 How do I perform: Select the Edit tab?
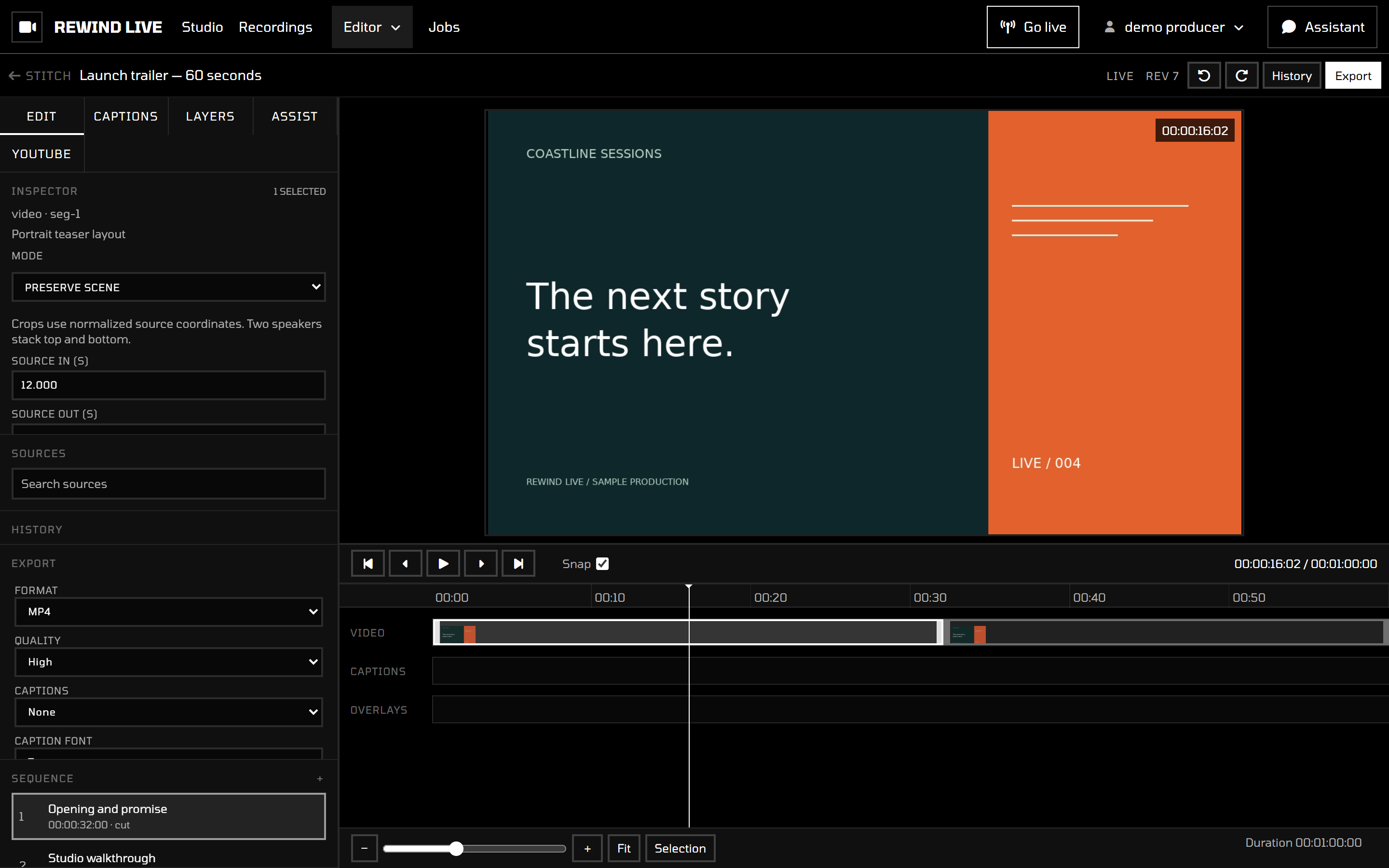click(41, 117)
